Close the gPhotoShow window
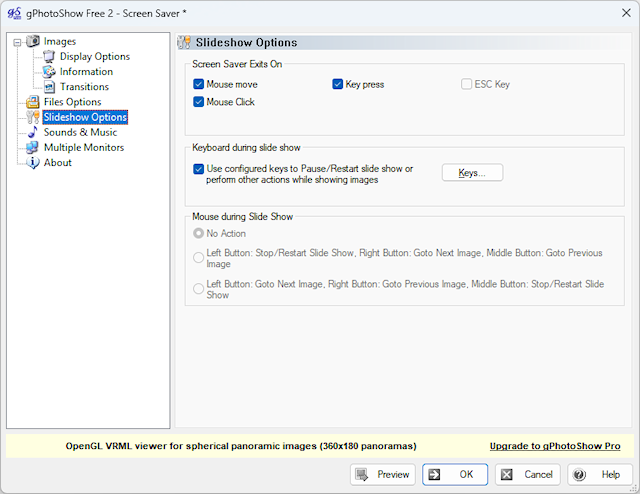The image size is (640, 494). 626,13
